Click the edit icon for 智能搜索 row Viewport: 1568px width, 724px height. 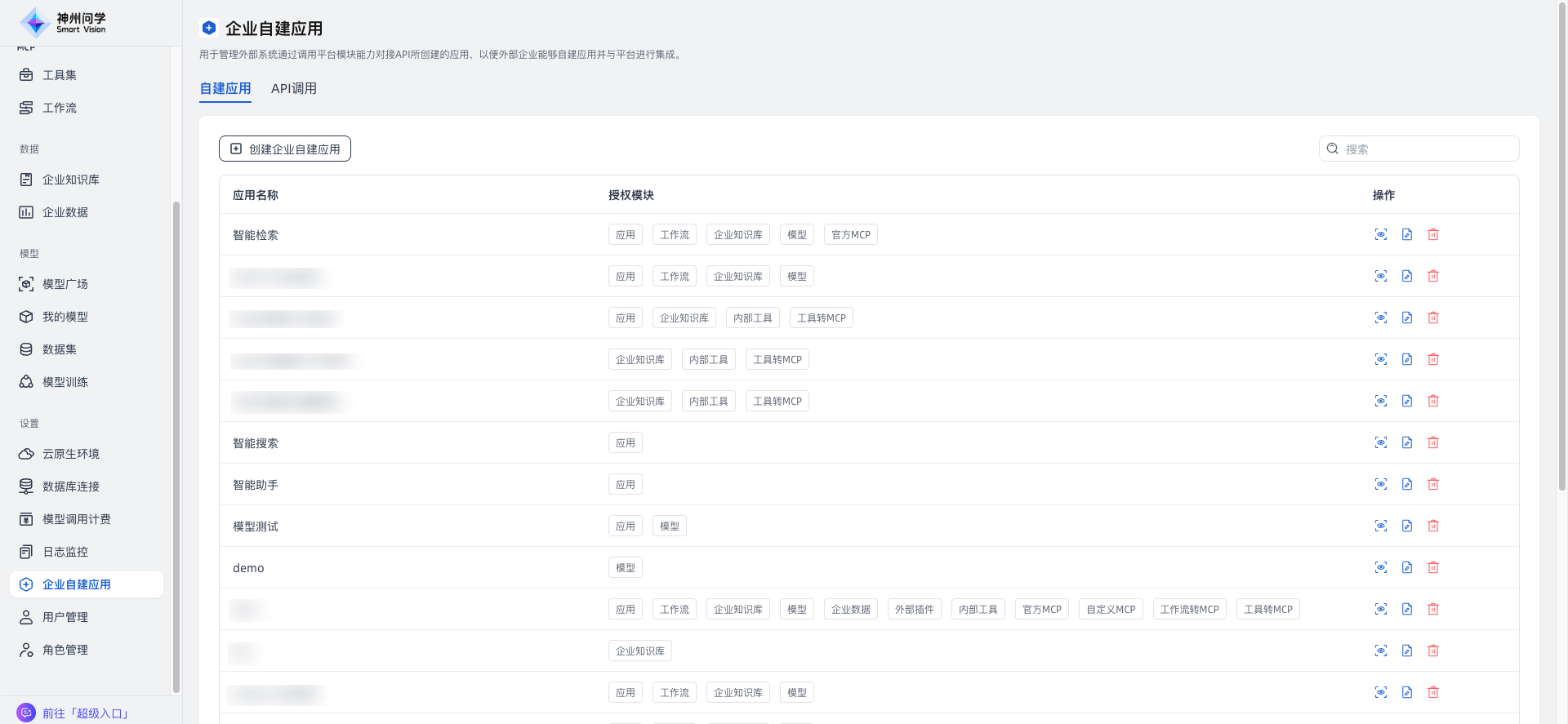pos(1406,443)
